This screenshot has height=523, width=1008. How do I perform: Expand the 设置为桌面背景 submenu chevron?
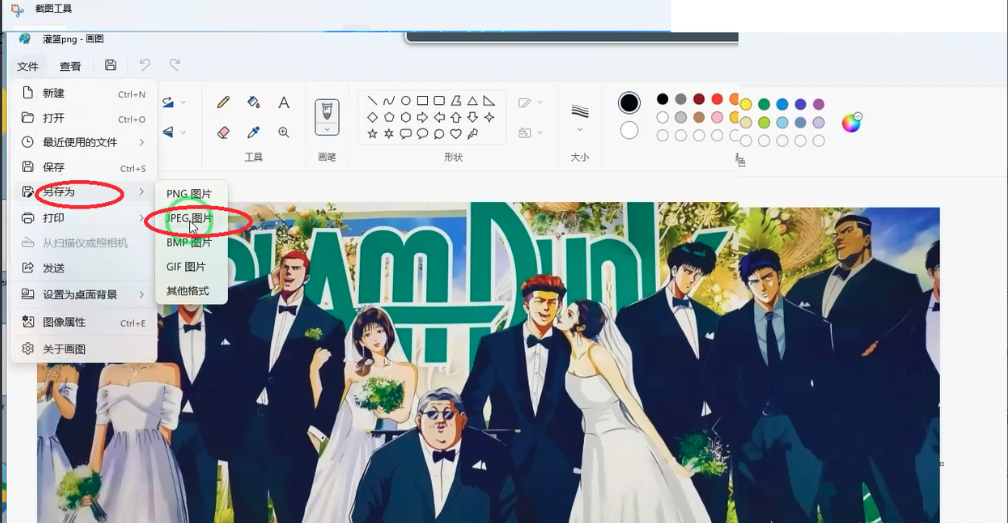pos(141,294)
